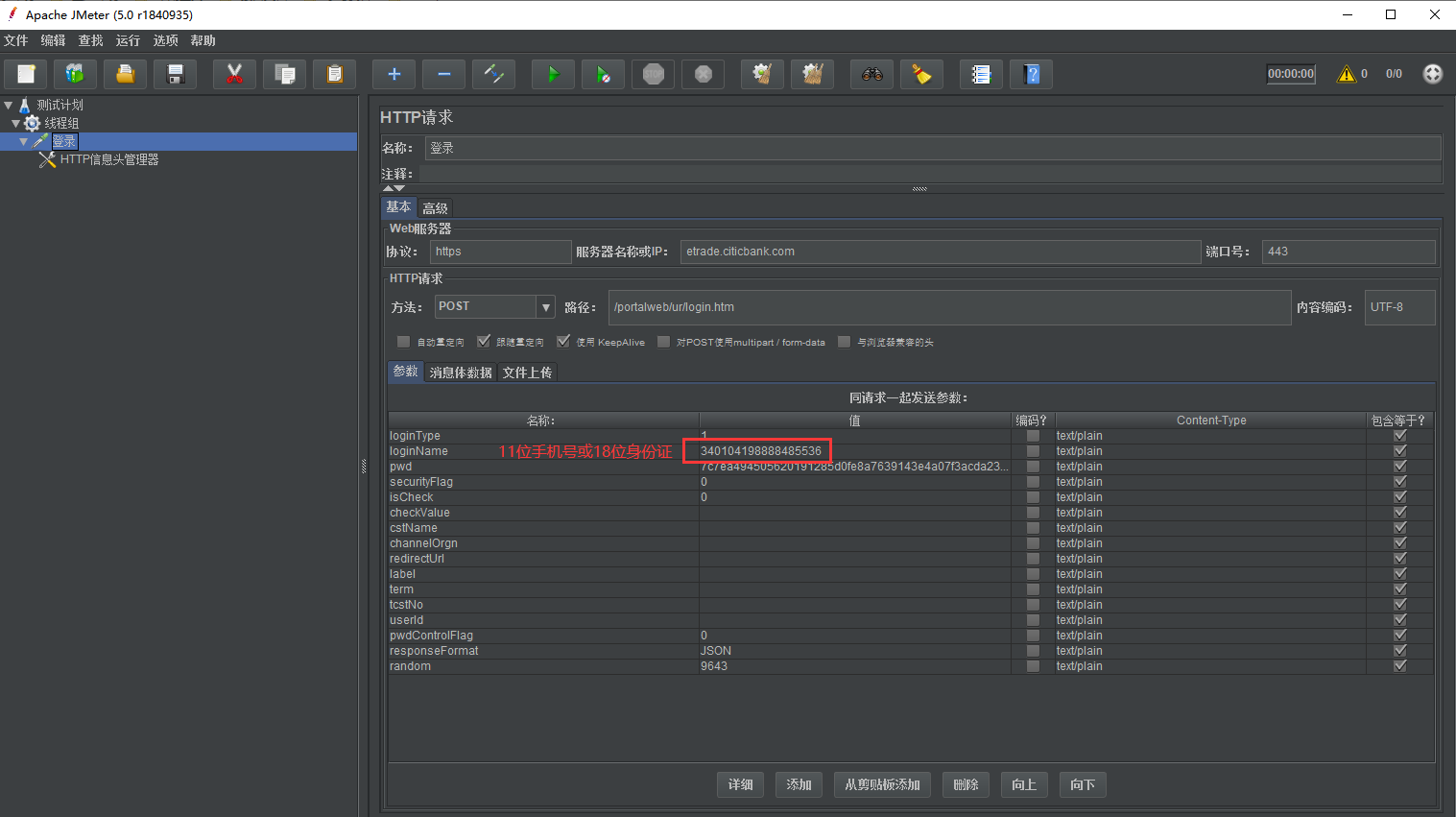Click the 向下 button

(x=1083, y=784)
